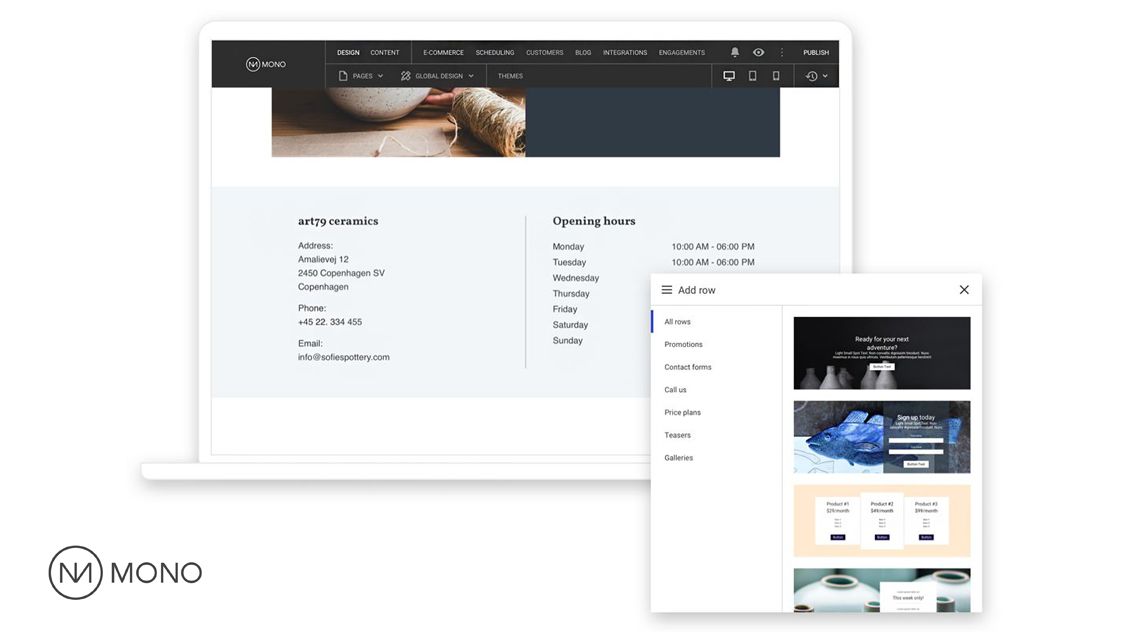Screen dimensions: 1128x637
Task: Click the hamburger icon in Add row
Action: pyautogui.click(x=667, y=290)
